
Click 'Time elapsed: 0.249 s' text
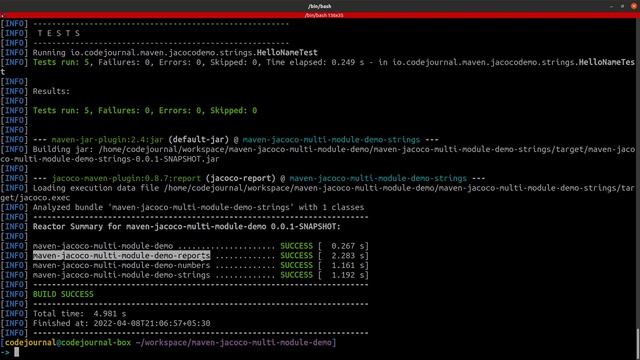coord(316,62)
